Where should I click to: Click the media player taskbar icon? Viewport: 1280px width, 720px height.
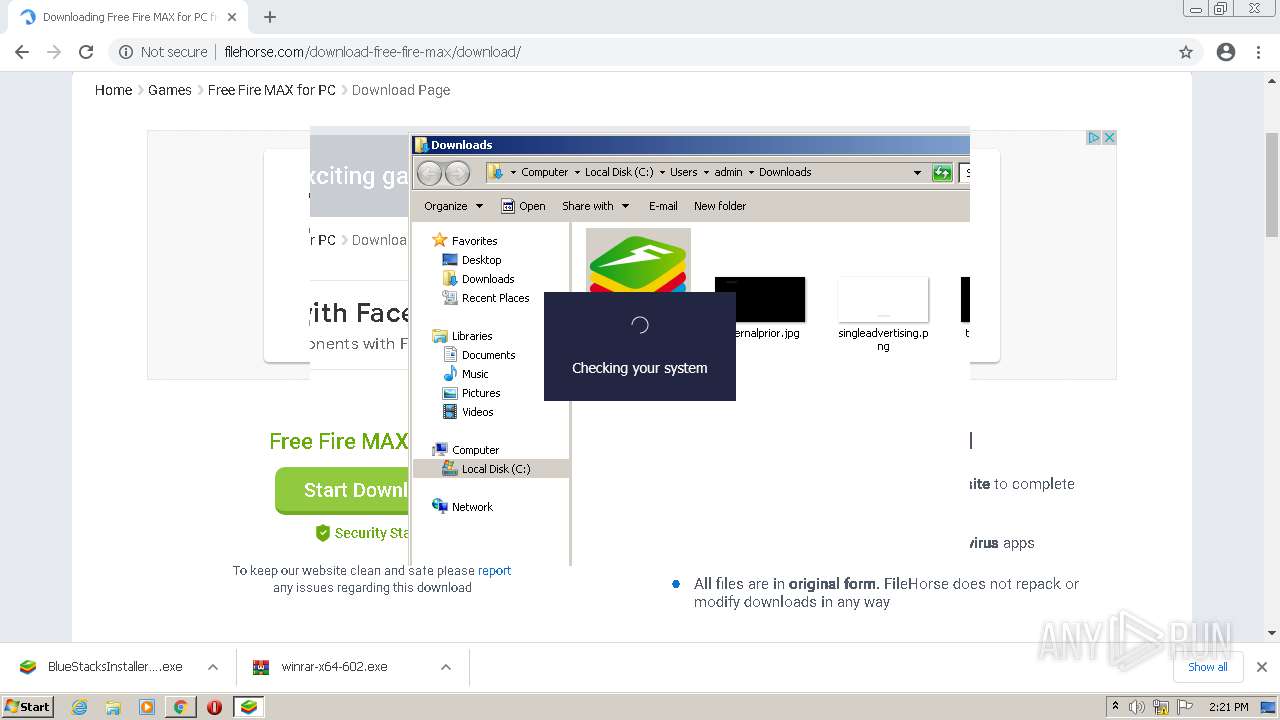147,707
